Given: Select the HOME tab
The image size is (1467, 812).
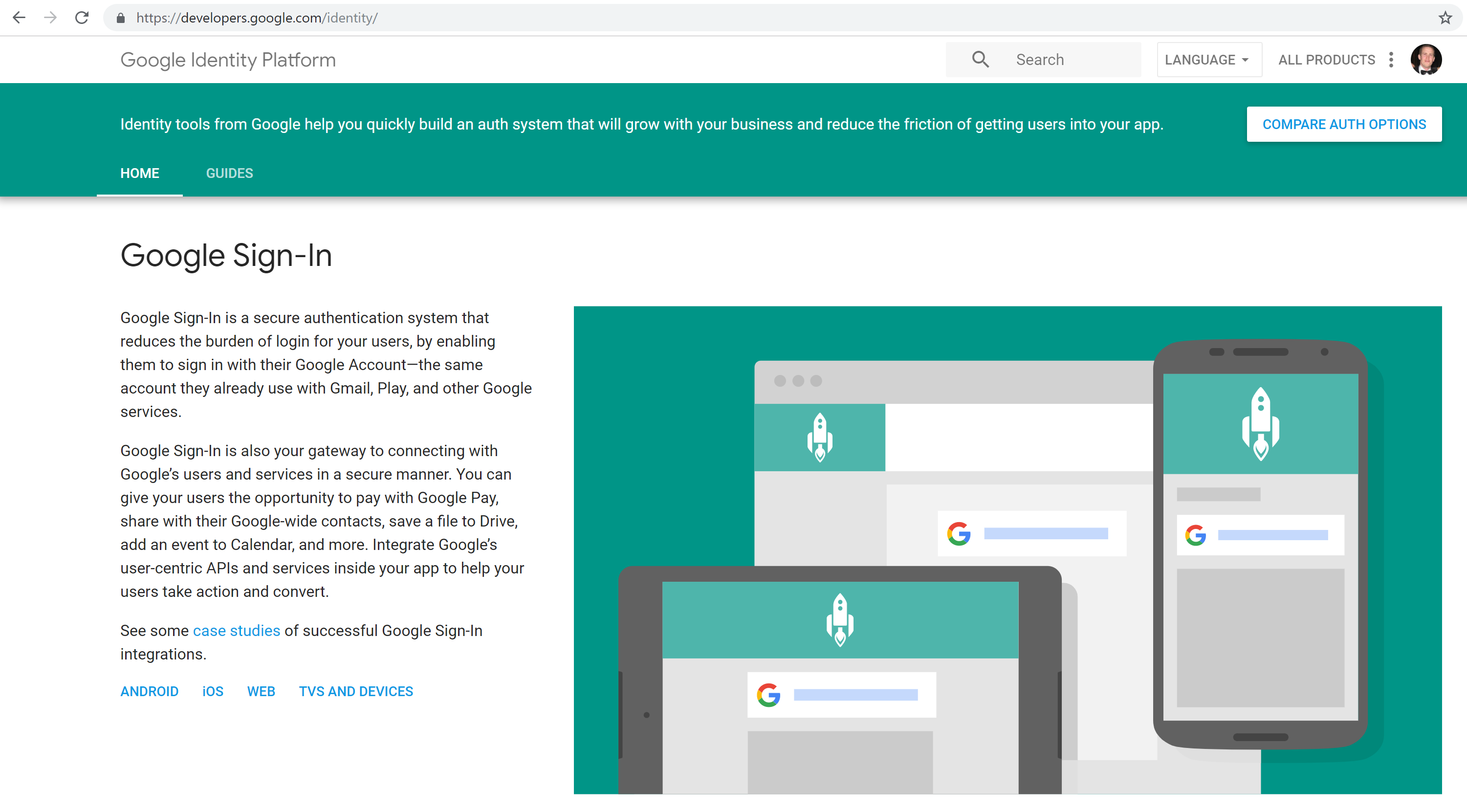Looking at the screenshot, I should click(x=139, y=173).
